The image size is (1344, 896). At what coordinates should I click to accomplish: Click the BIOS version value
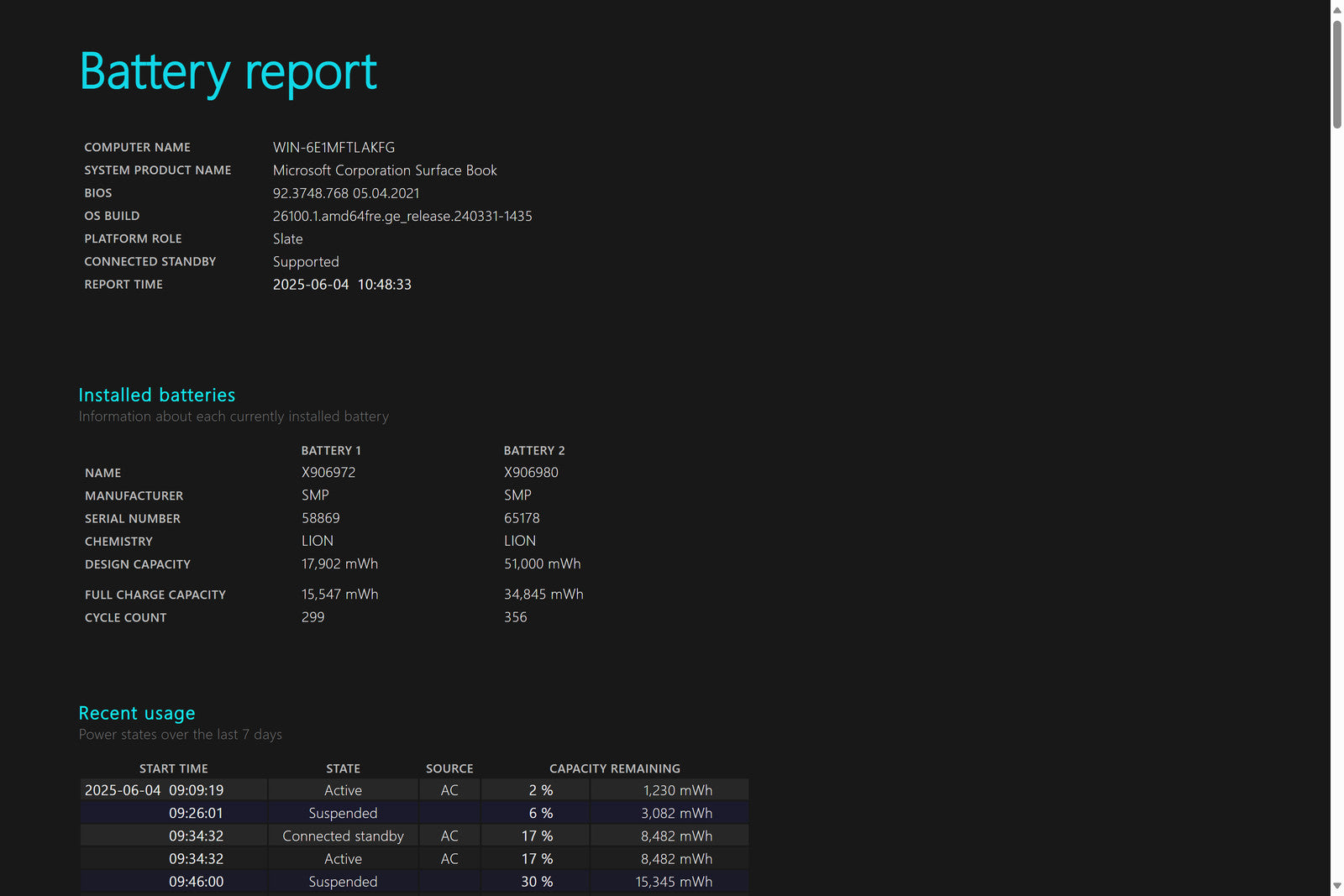click(345, 193)
